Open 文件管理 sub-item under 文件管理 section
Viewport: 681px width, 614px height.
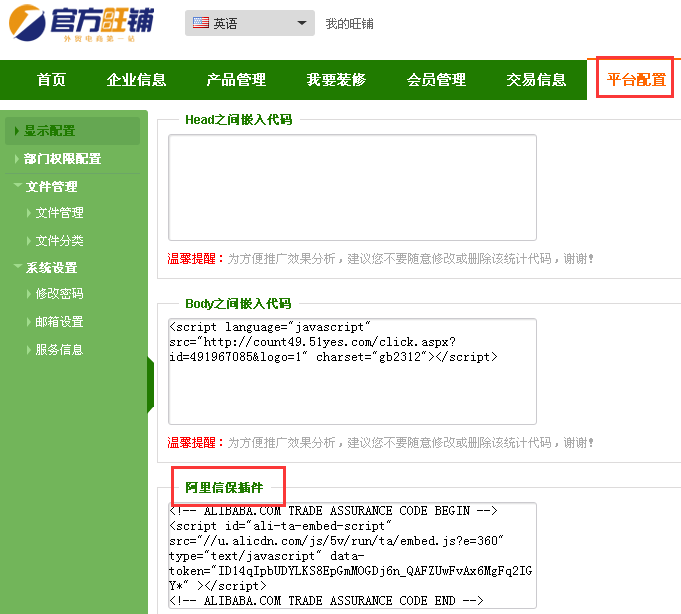coord(60,213)
